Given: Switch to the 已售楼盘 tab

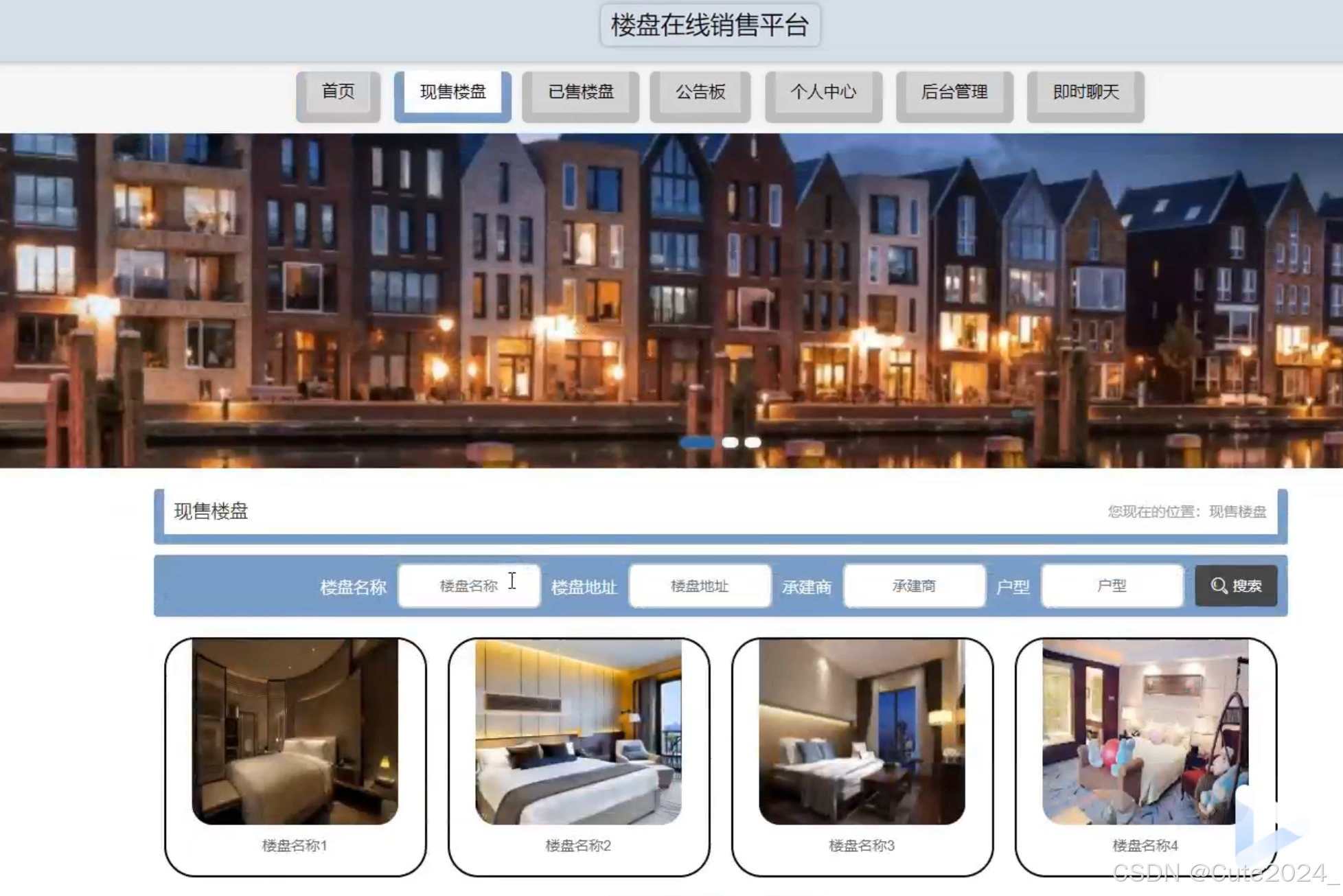Looking at the screenshot, I should click(581, 92).
